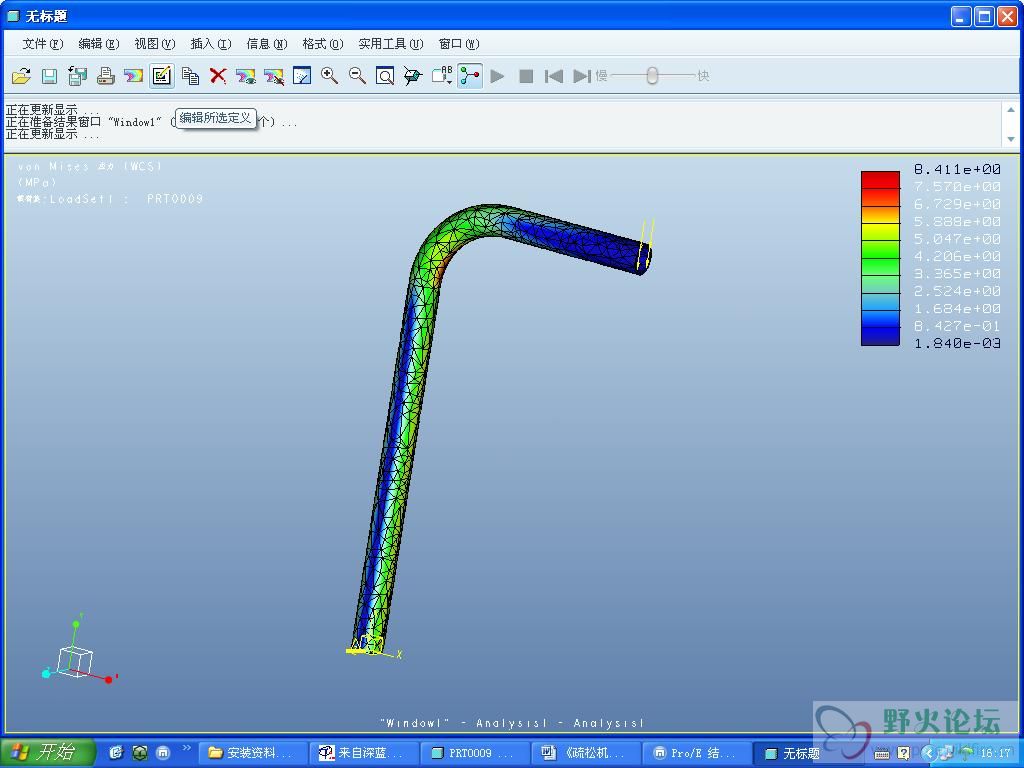Switch to PRT0009 taskbar window
The width and height of the screenshot is (1024, 768).
tap(473, 753)
